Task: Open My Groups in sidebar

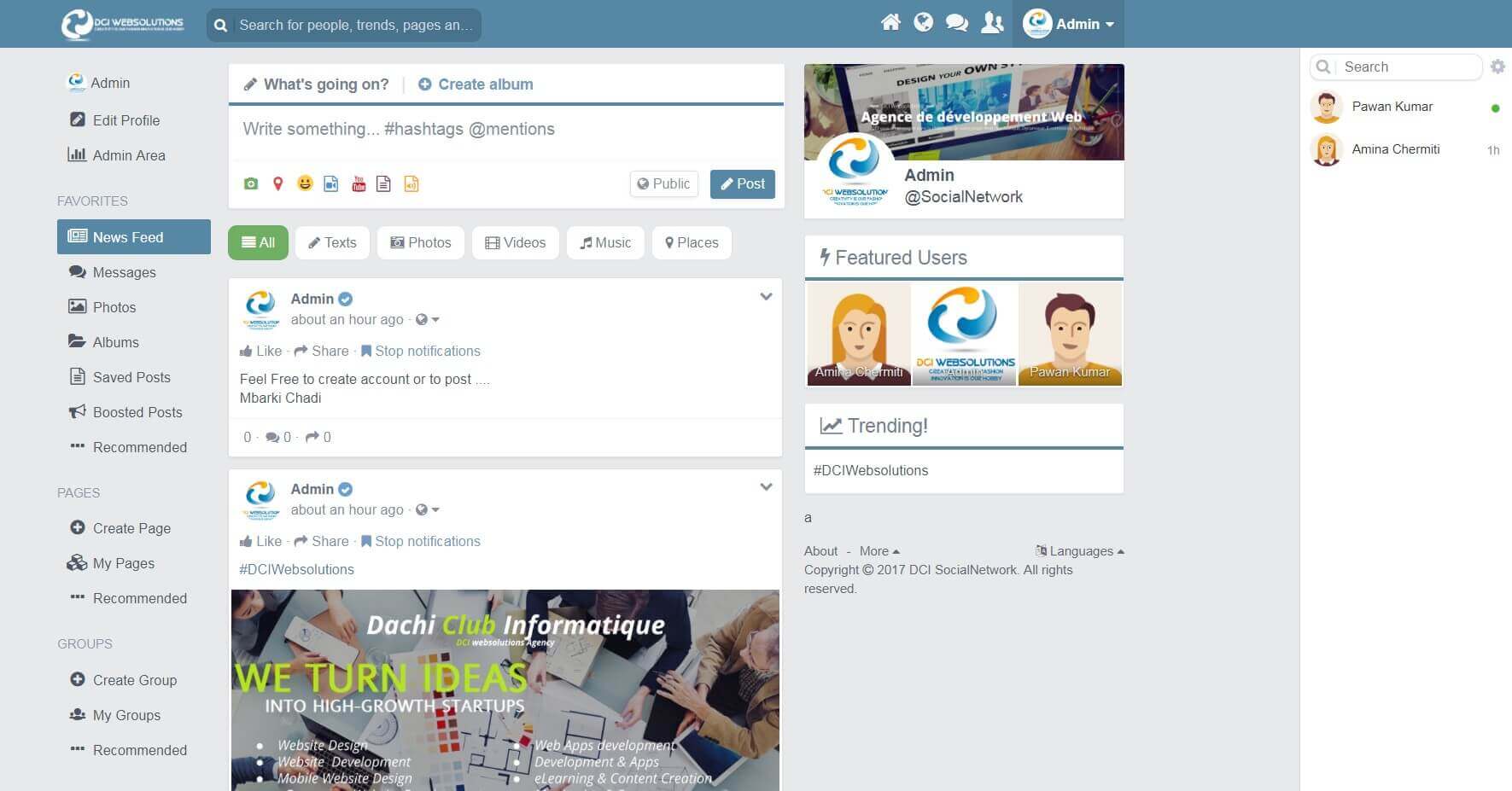Action: (x=134, y=715)
